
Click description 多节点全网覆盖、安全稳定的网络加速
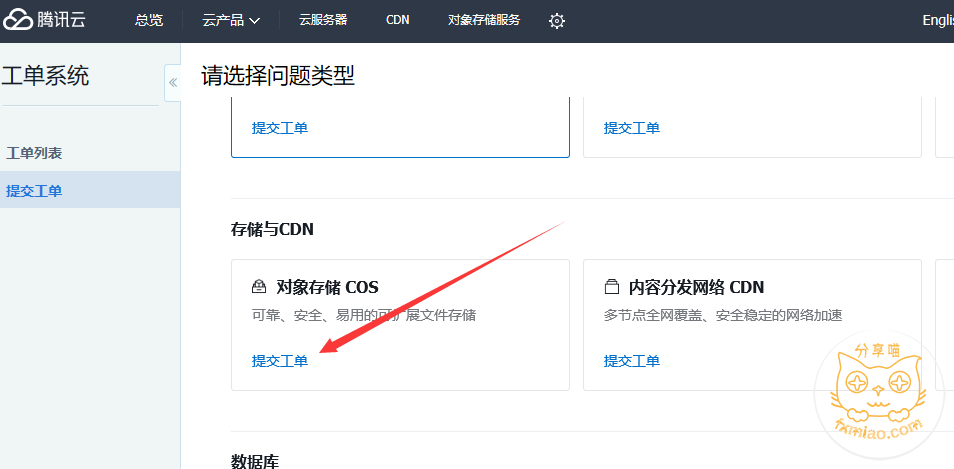[723, 315]
